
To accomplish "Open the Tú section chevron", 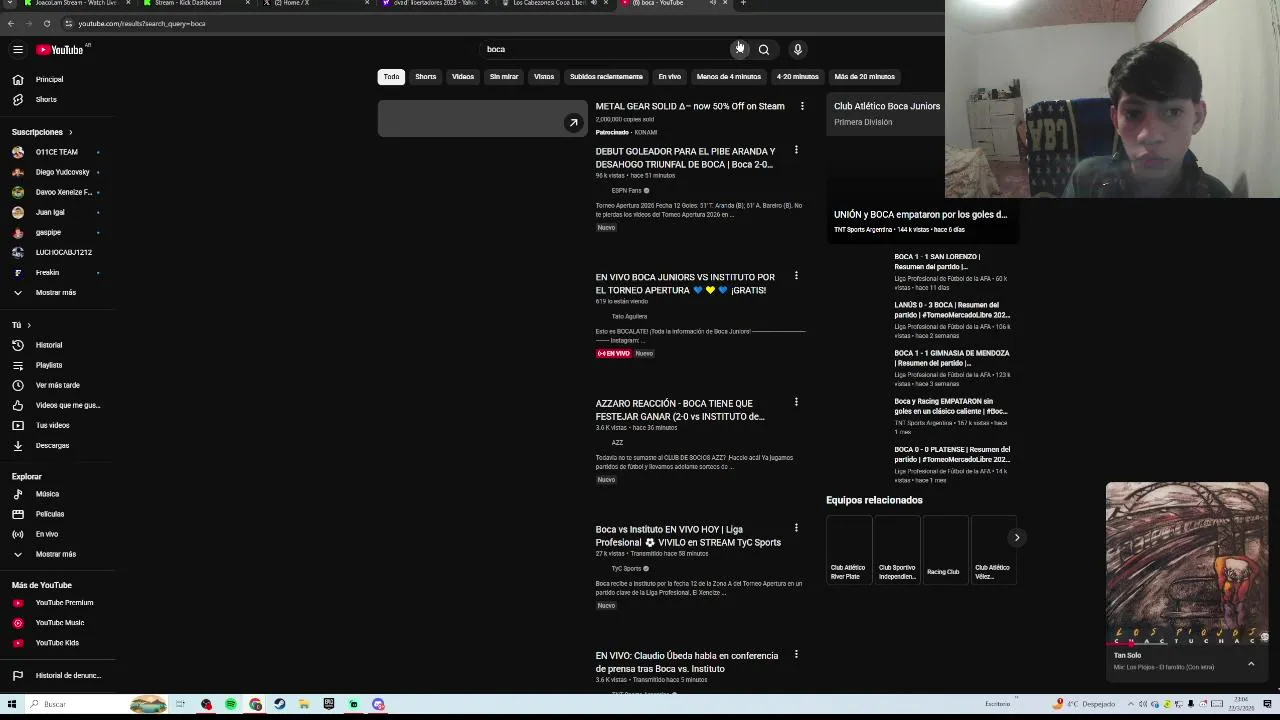I will coord(29,325).
